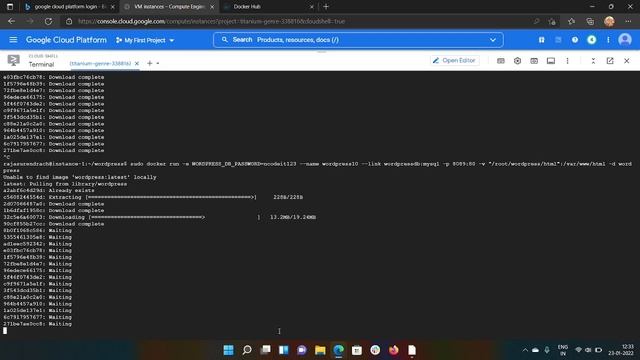This screenshot has height=360, width=640.
Task: Add a new Cloud Shell terminal tab
Action: point(150,63)
